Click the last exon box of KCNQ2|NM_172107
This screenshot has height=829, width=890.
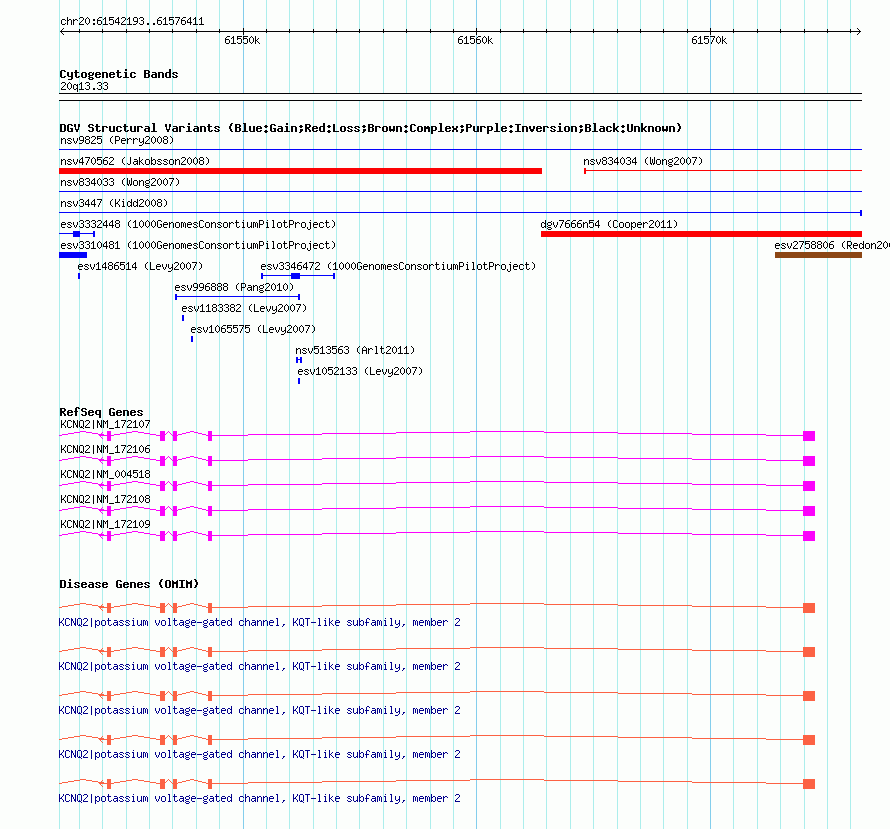point(809,436)
